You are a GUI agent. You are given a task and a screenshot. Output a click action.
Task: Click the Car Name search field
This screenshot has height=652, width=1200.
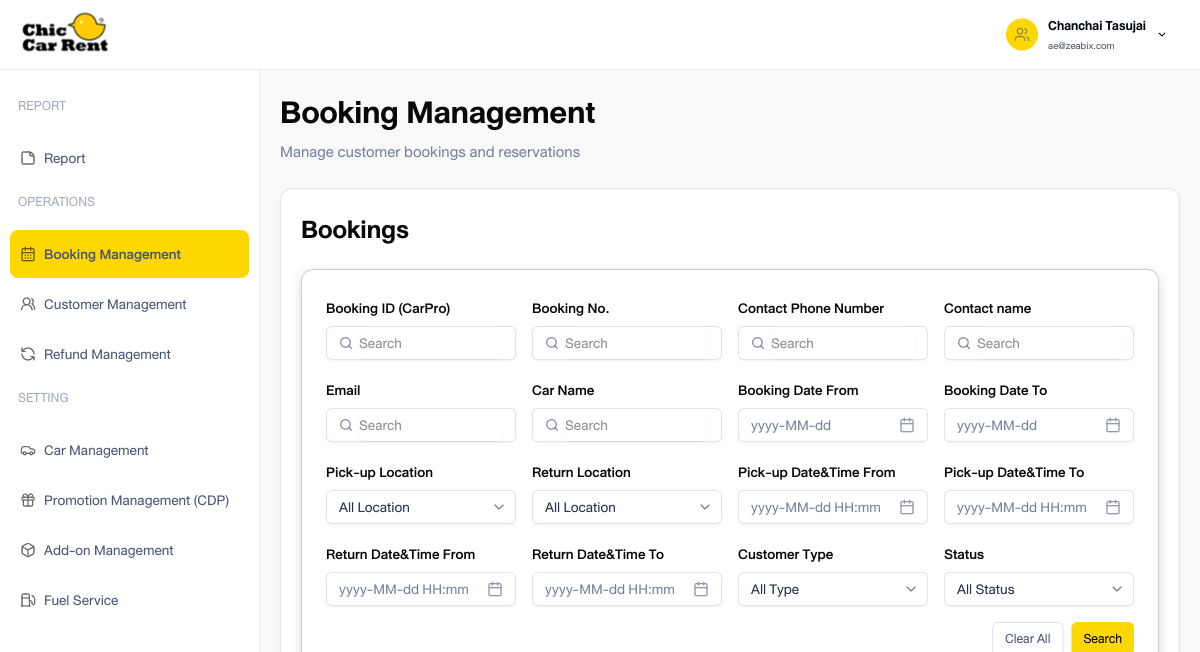click(627, 425)
